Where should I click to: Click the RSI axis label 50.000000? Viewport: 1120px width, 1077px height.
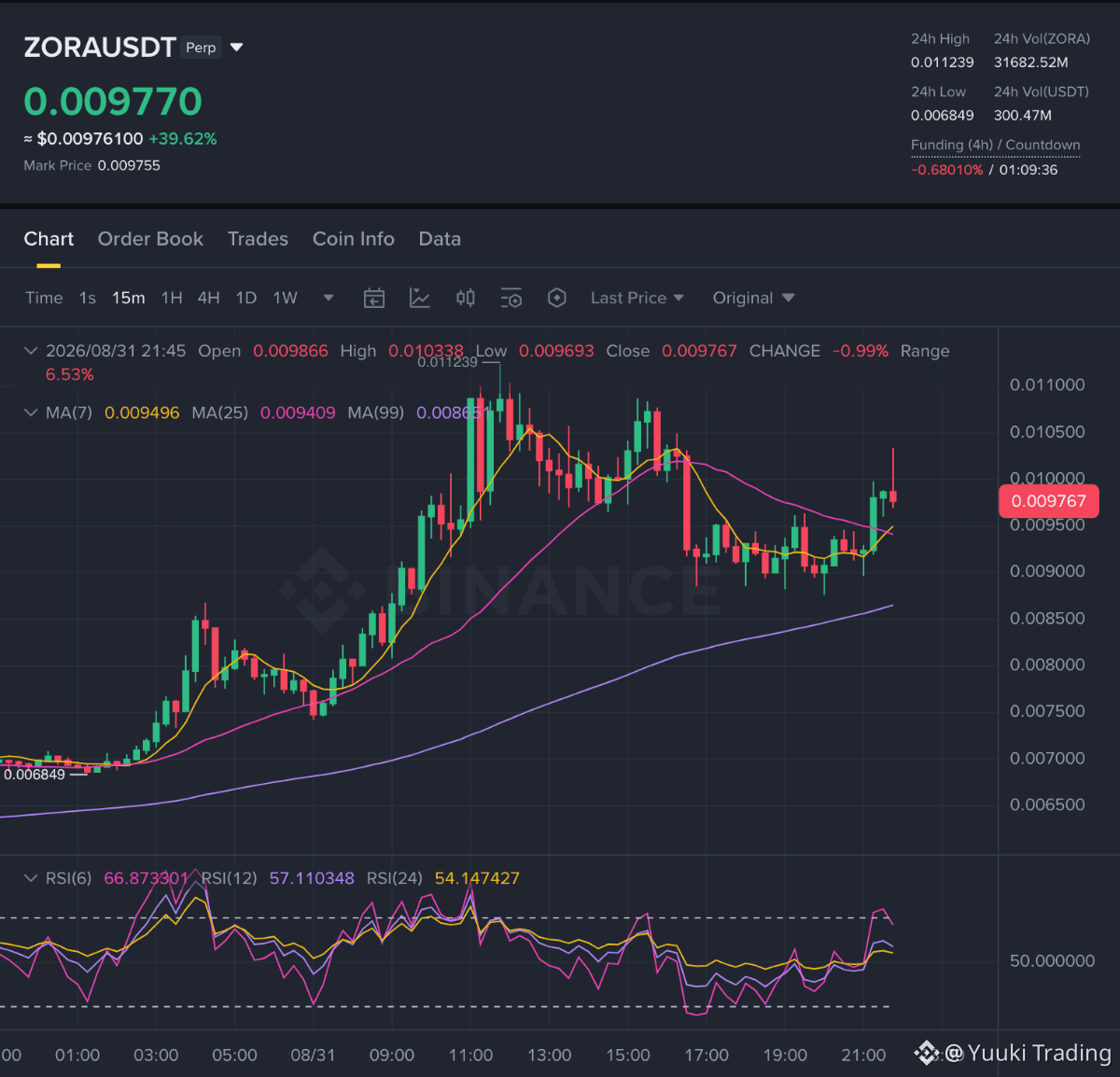click(1052, 961)
